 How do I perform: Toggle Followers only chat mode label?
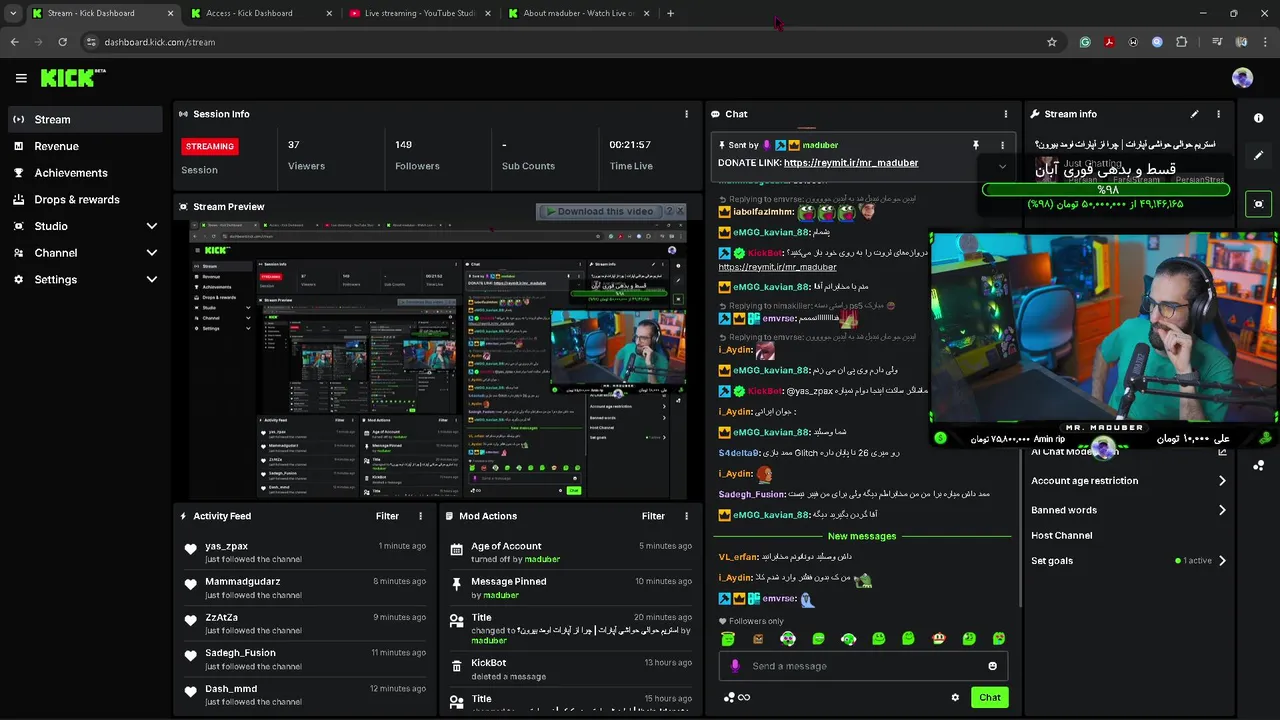(x=750, y=621)
